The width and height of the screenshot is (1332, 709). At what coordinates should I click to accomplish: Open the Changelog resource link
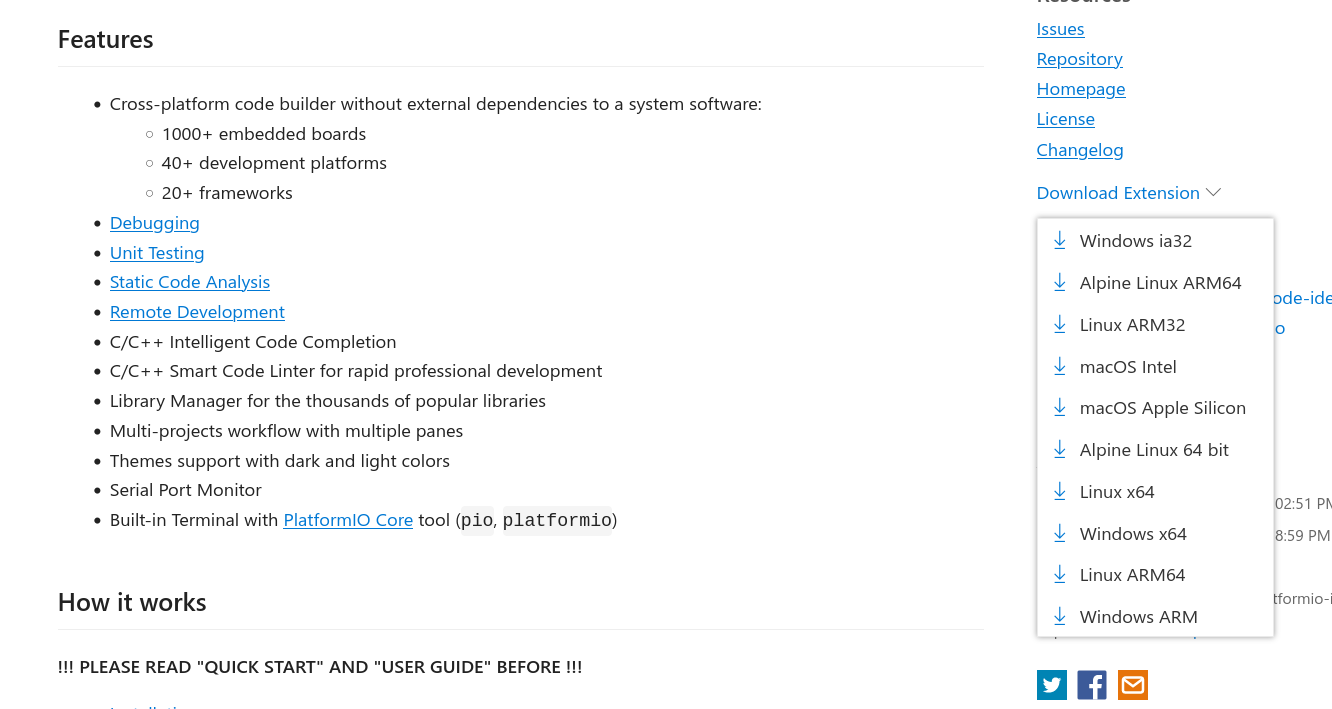[1080, 150]
